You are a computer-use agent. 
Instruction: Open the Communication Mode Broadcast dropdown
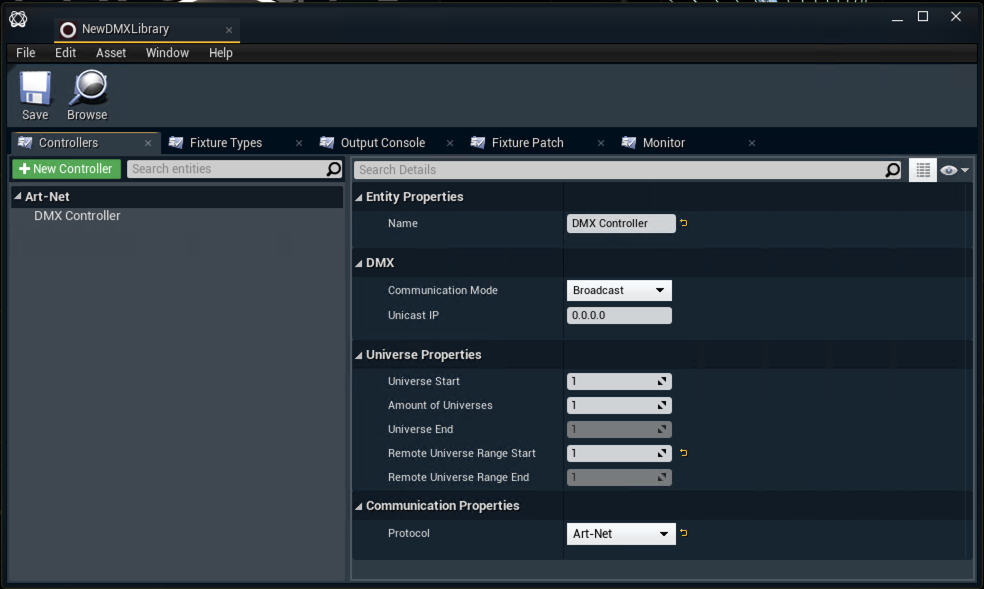point(619,290)
